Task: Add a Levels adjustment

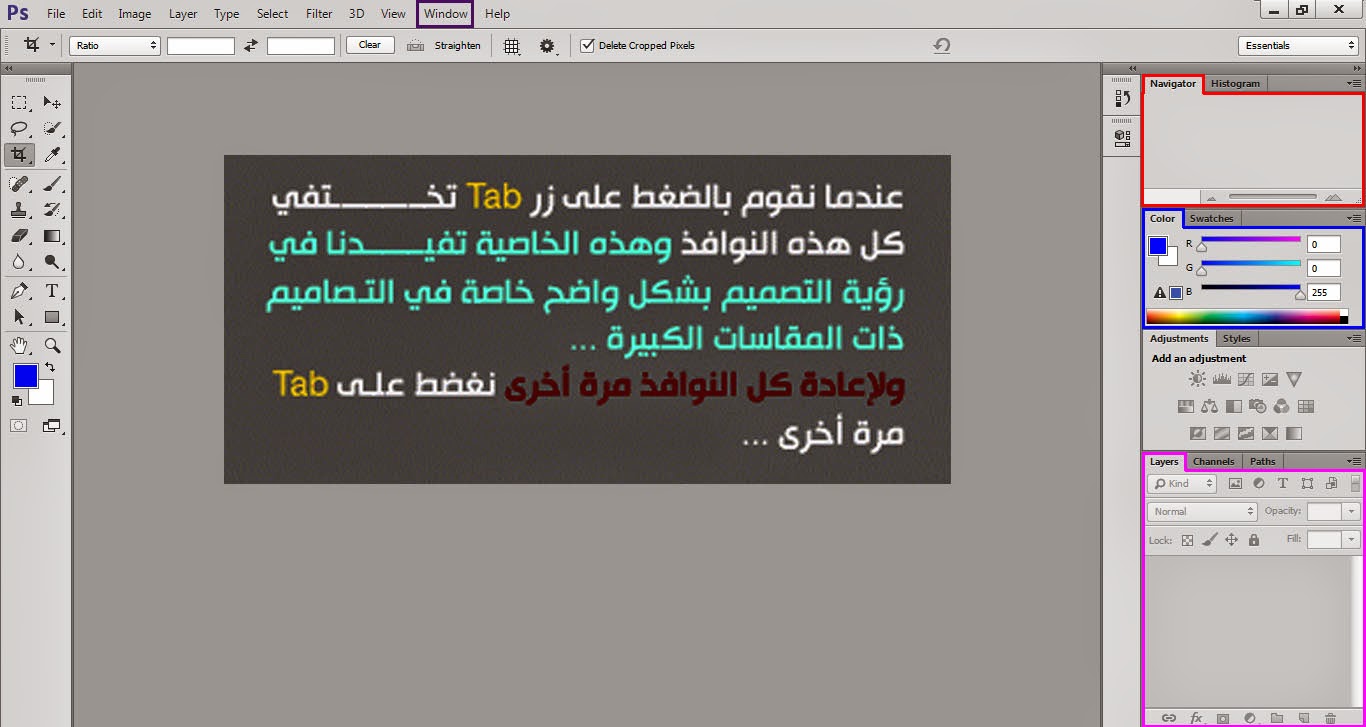Action: click(1221, 379)
